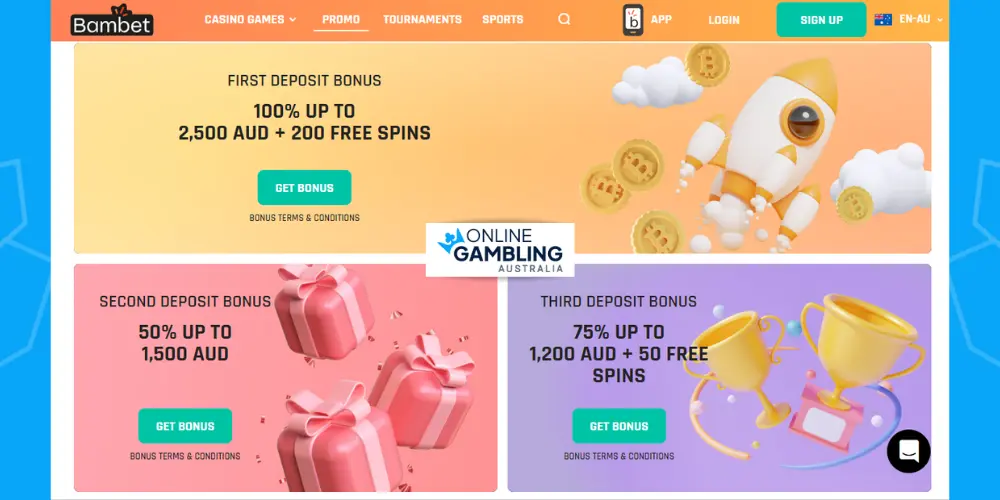Image resolution: width=1000 pixels, height=500 pixels.
Task: Get the third deposit bonus
Action: [619, 426]
